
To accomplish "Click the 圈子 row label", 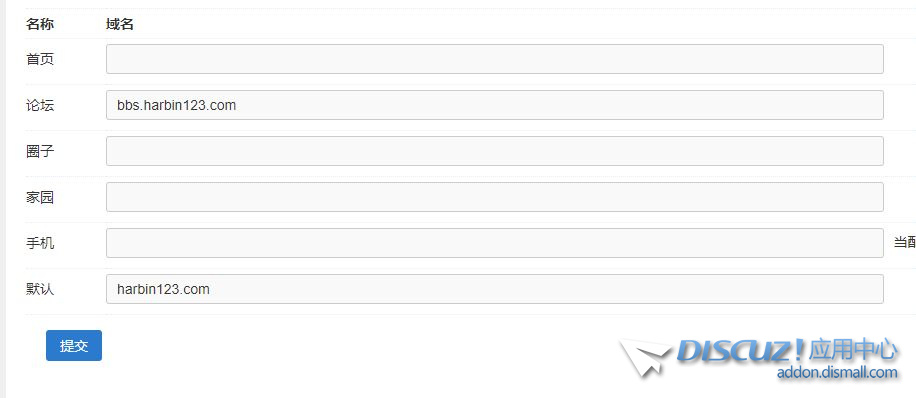I will (x=40, y=151).
